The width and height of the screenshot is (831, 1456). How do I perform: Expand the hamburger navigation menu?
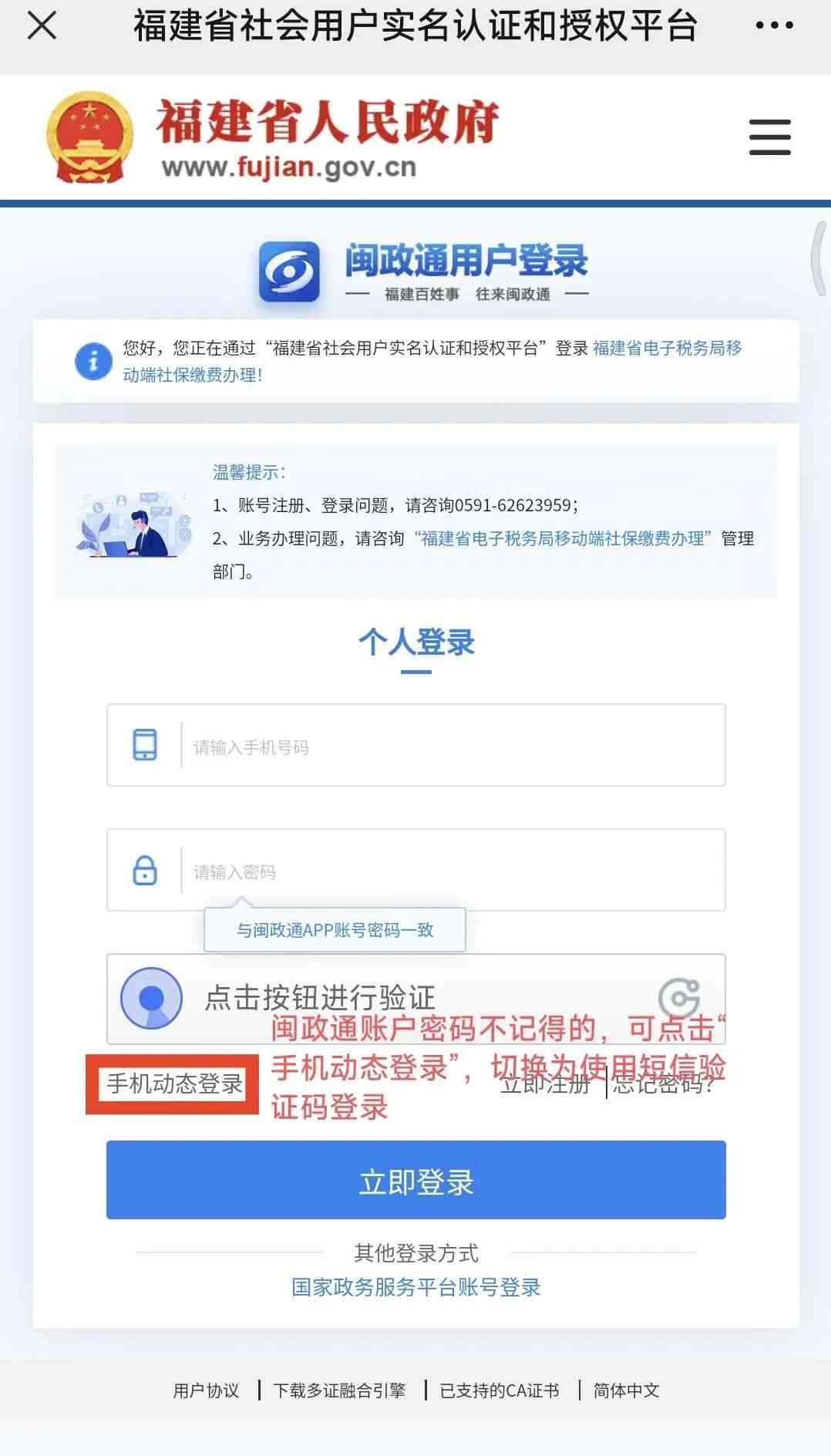[770, 137]
